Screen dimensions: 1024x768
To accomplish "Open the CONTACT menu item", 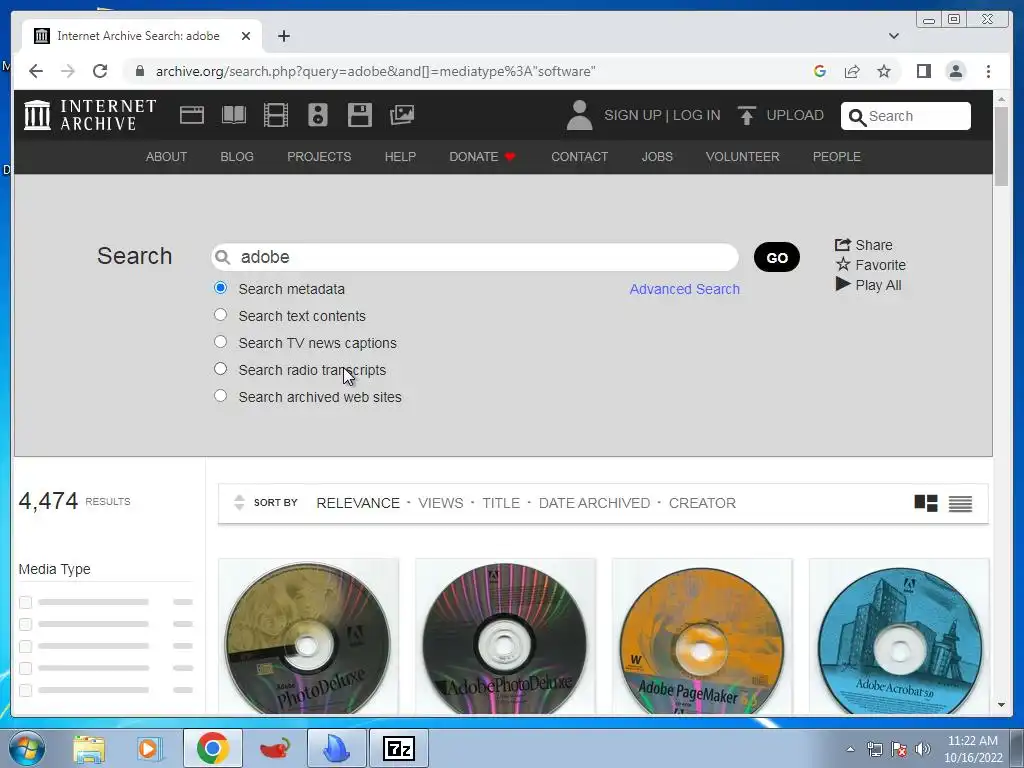I will pyautogui.click(x=579, y=157).
